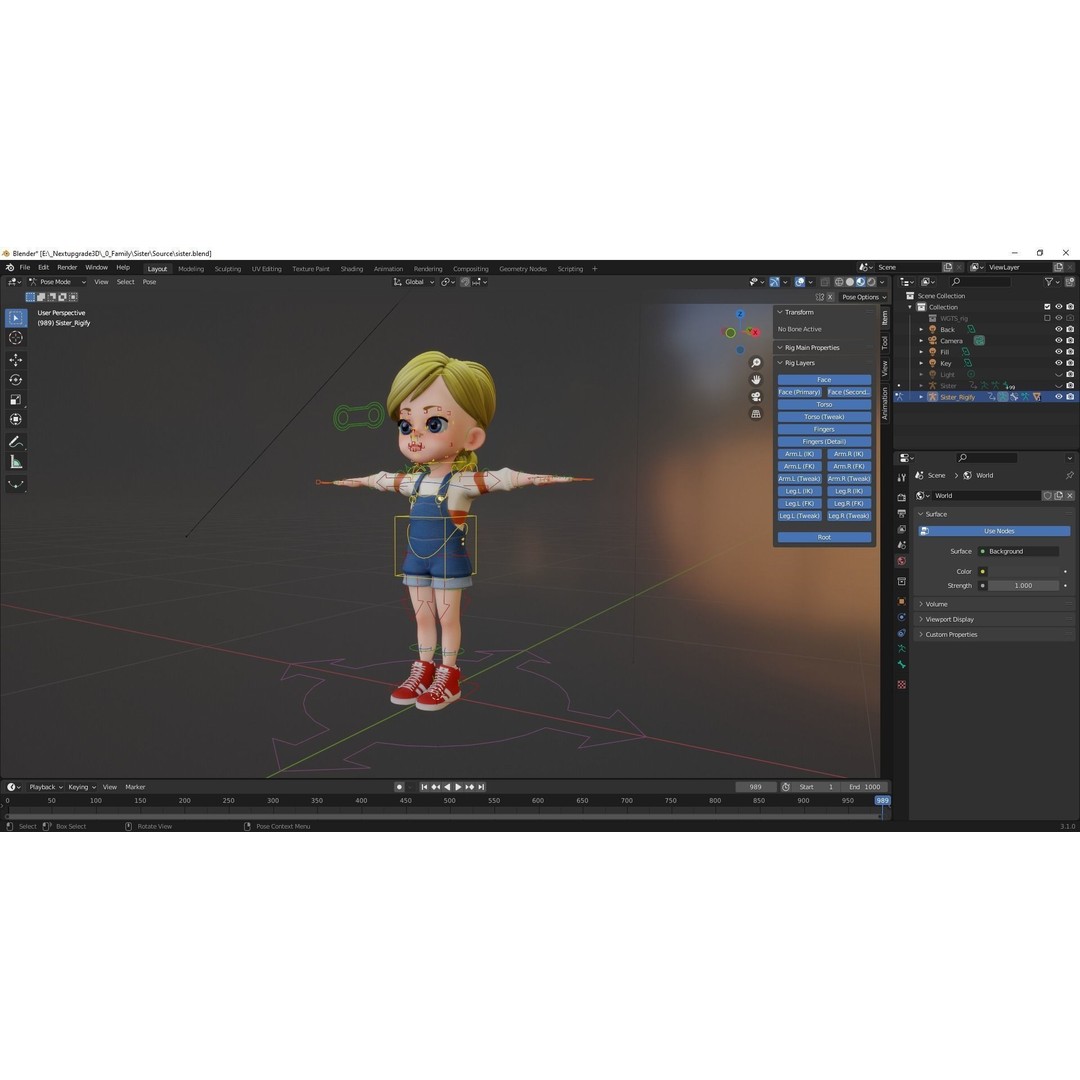Select the Measure tool

coord(16,461)
